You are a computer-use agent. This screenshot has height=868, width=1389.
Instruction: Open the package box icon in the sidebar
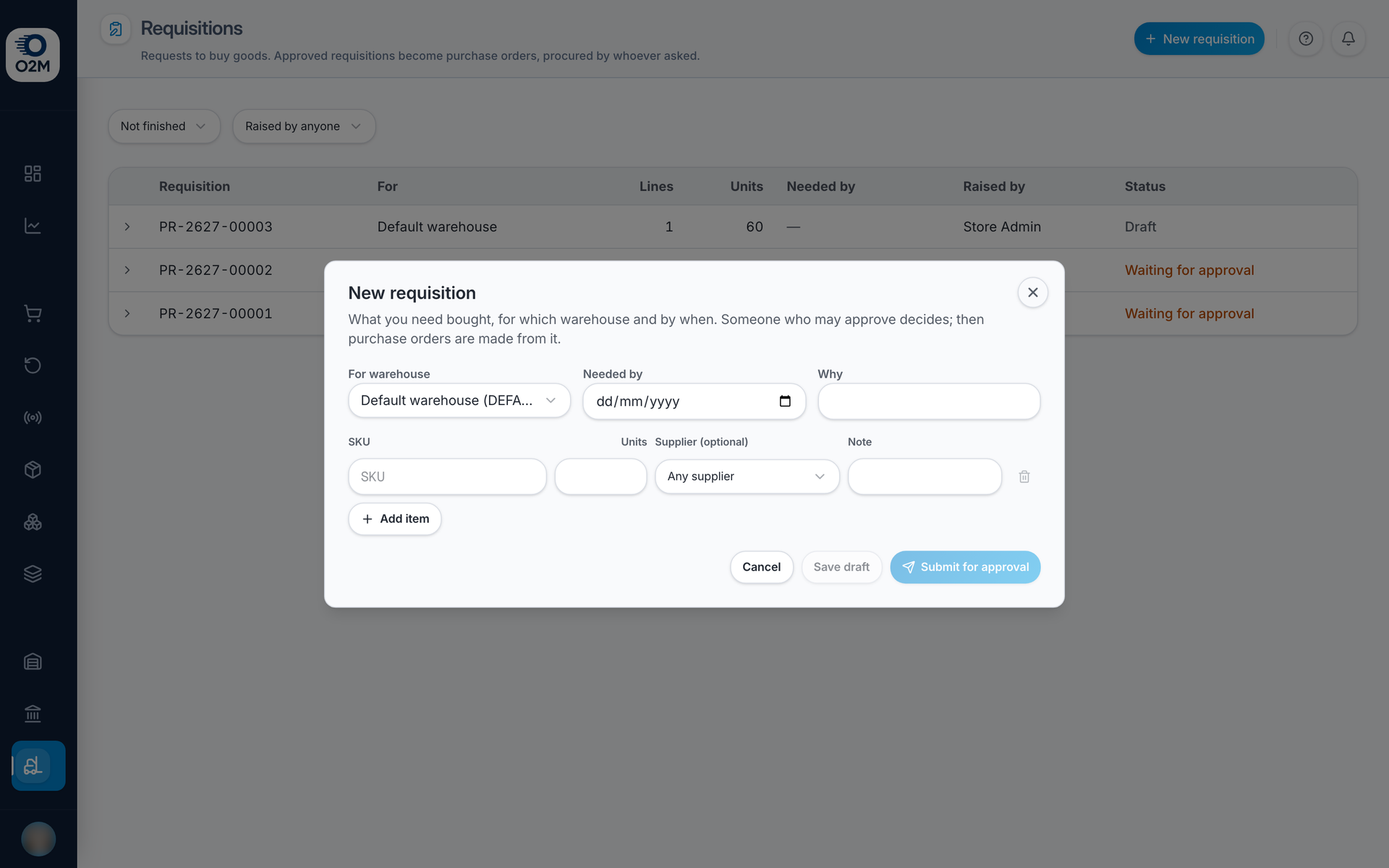(33, 469)
